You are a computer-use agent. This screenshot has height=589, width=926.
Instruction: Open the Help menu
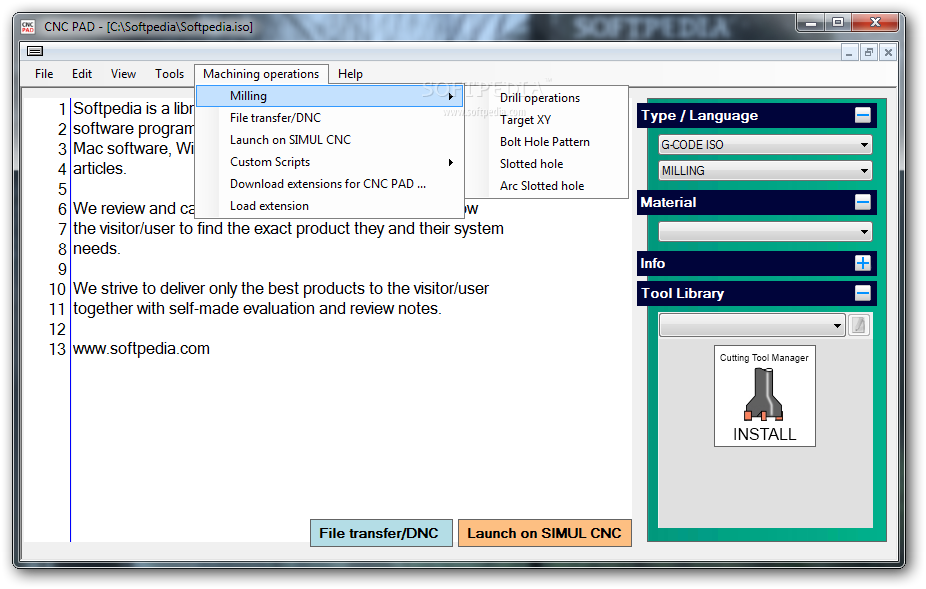click(350, 74)
